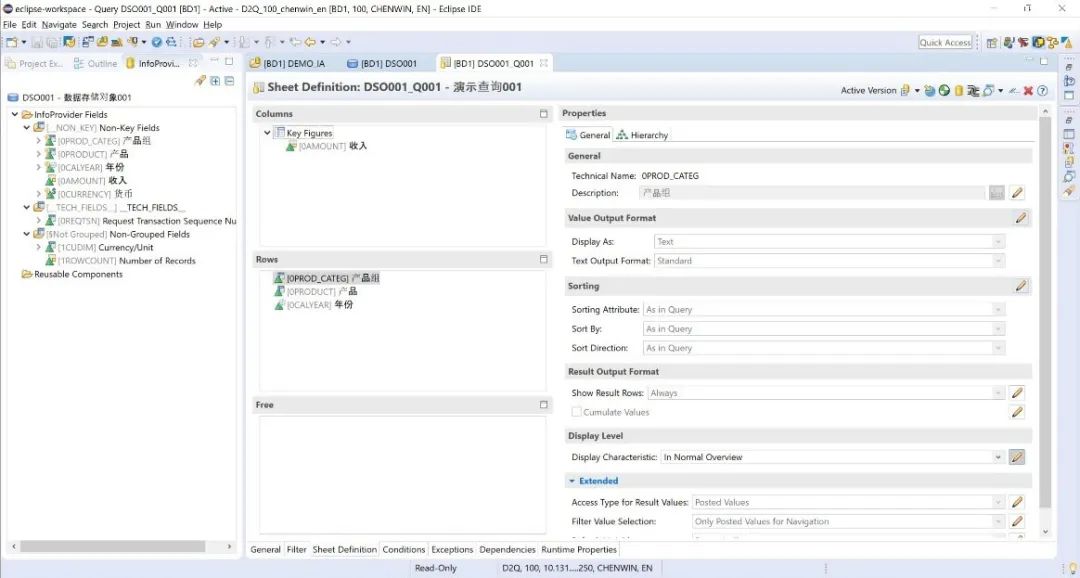Viewport: 1080px width, 578px height.
Task: Switch to the Filter bottom tab
Action: [296, 549]
